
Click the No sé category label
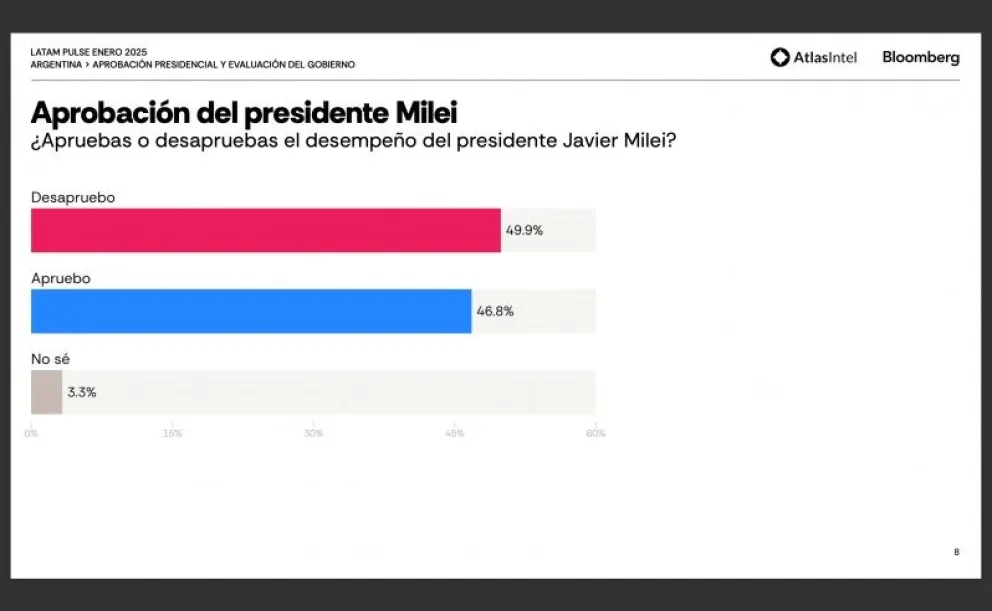coord(51,359)
